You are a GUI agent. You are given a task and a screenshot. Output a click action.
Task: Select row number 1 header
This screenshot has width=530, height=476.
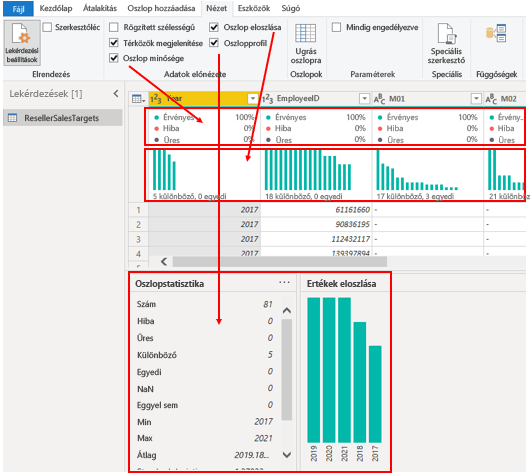pos(139,210)
